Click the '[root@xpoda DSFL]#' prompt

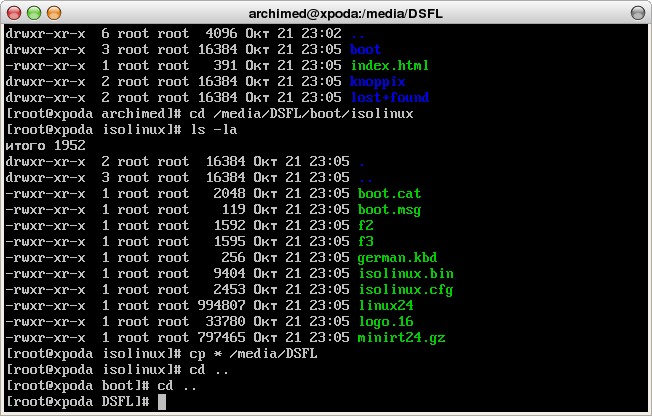(78, 402)
